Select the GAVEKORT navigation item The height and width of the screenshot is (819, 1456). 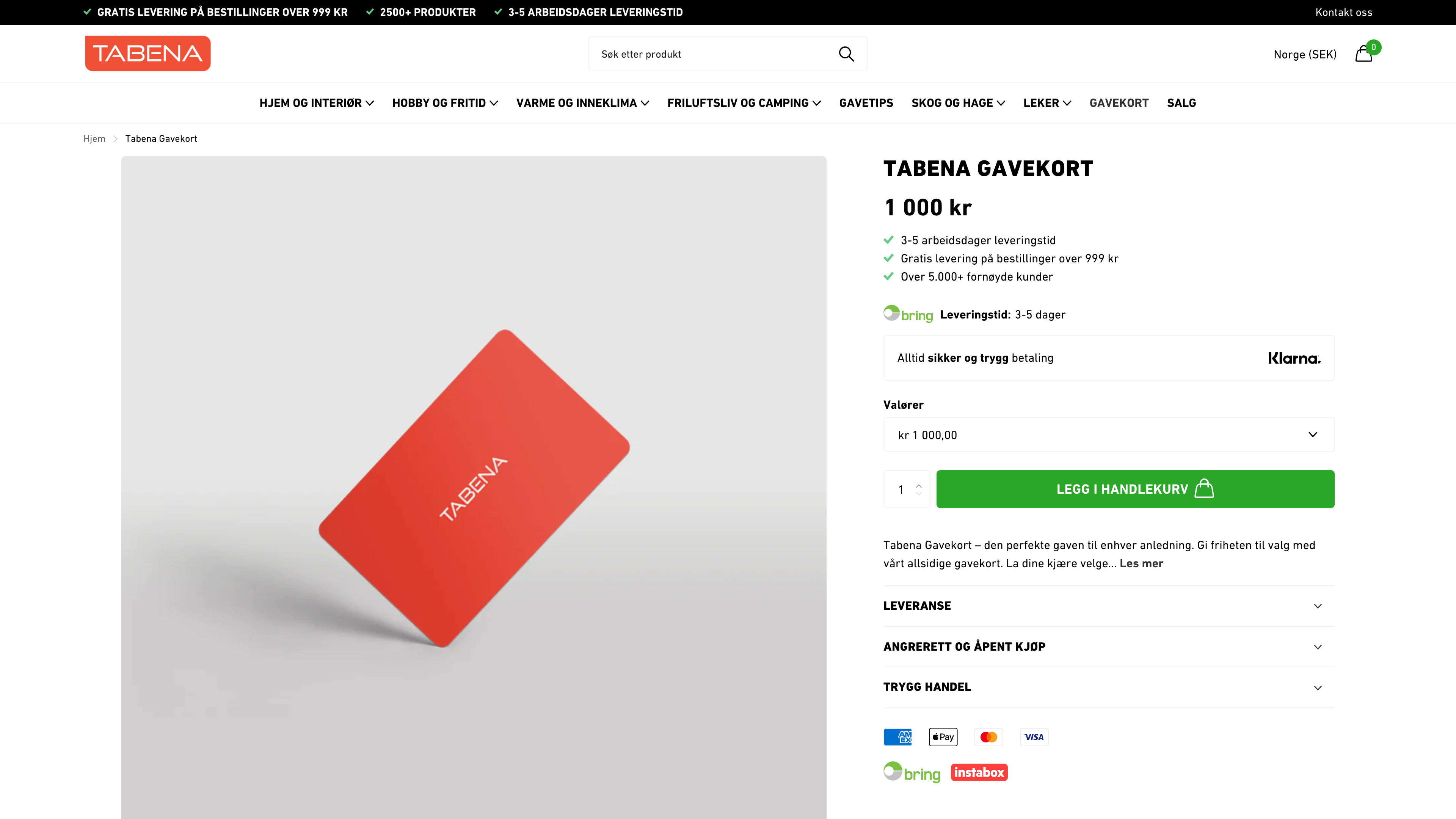coord(1119,103)
